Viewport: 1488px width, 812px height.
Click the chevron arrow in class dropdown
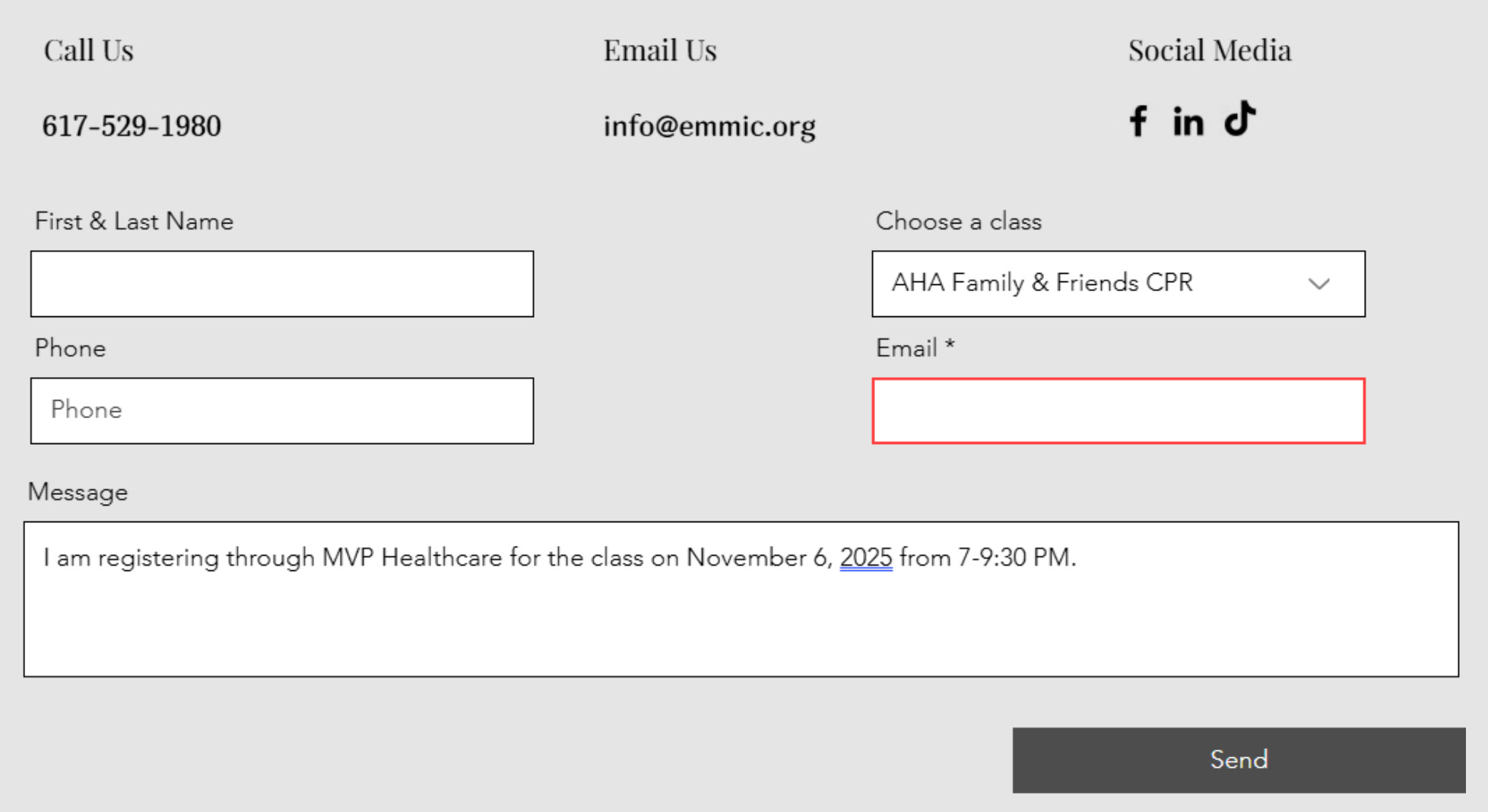pos(1318,284)
